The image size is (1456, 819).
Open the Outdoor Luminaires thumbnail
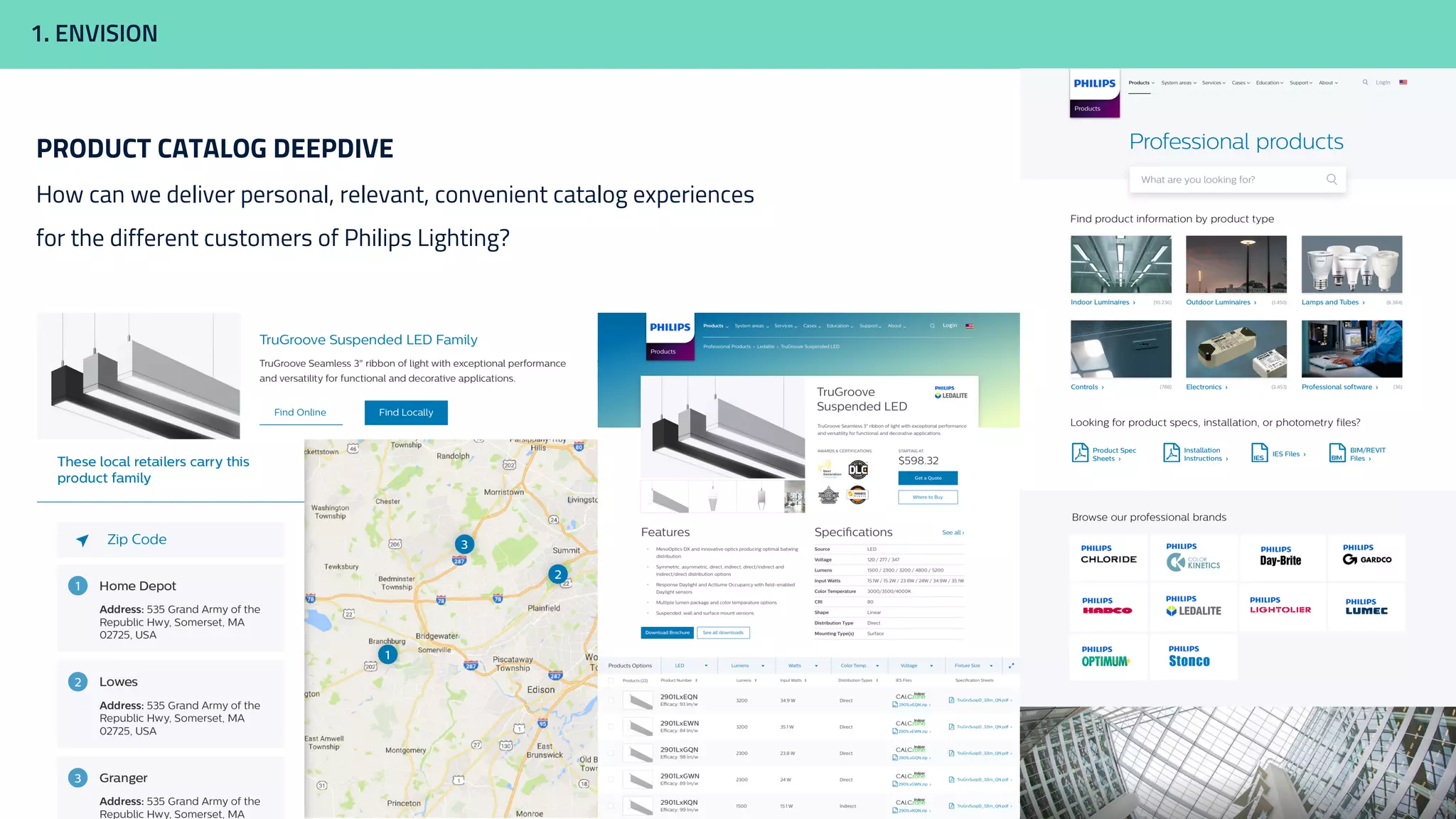point(1236,264)
